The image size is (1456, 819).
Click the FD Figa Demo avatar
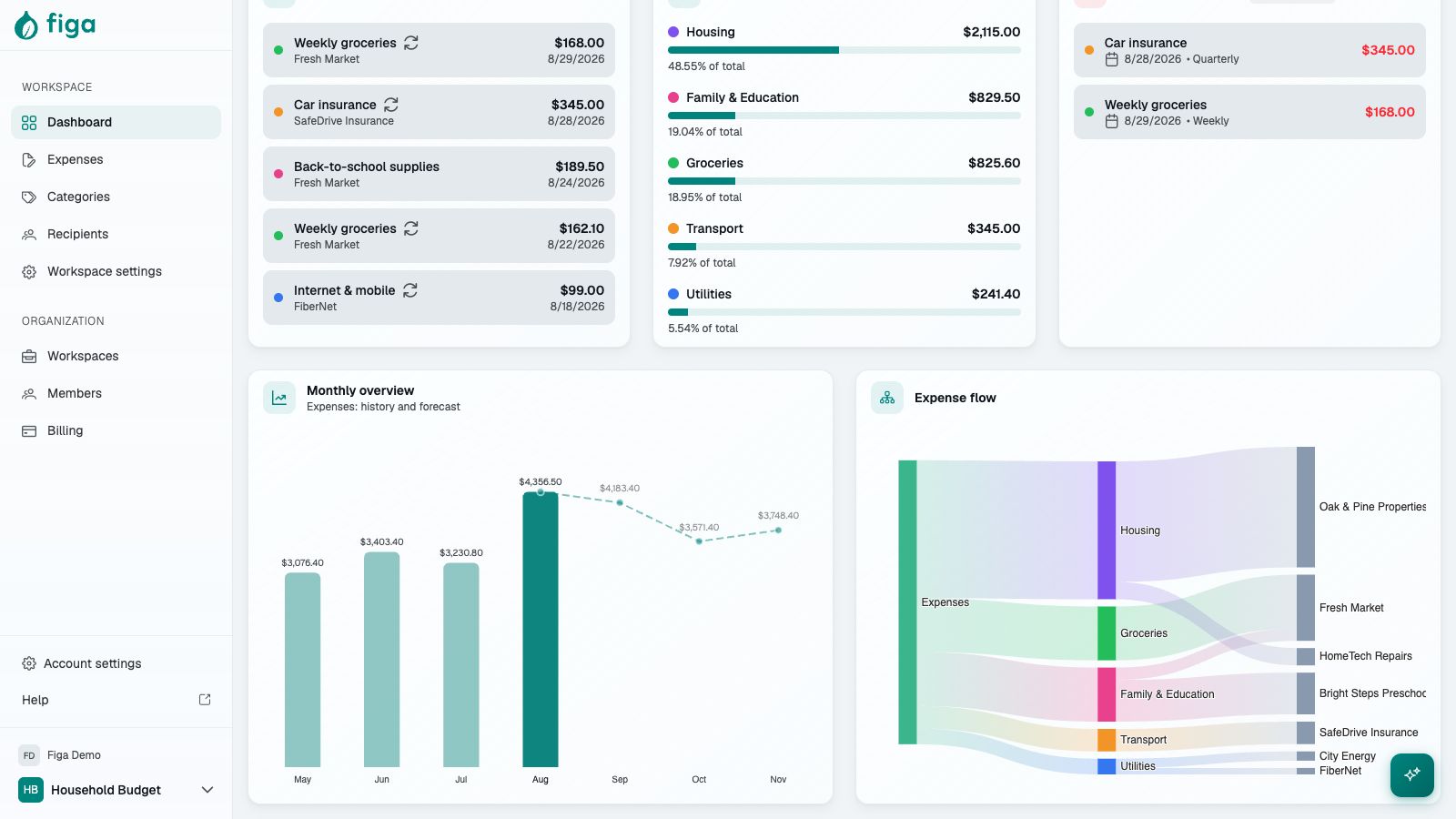[x=29, y=755]
